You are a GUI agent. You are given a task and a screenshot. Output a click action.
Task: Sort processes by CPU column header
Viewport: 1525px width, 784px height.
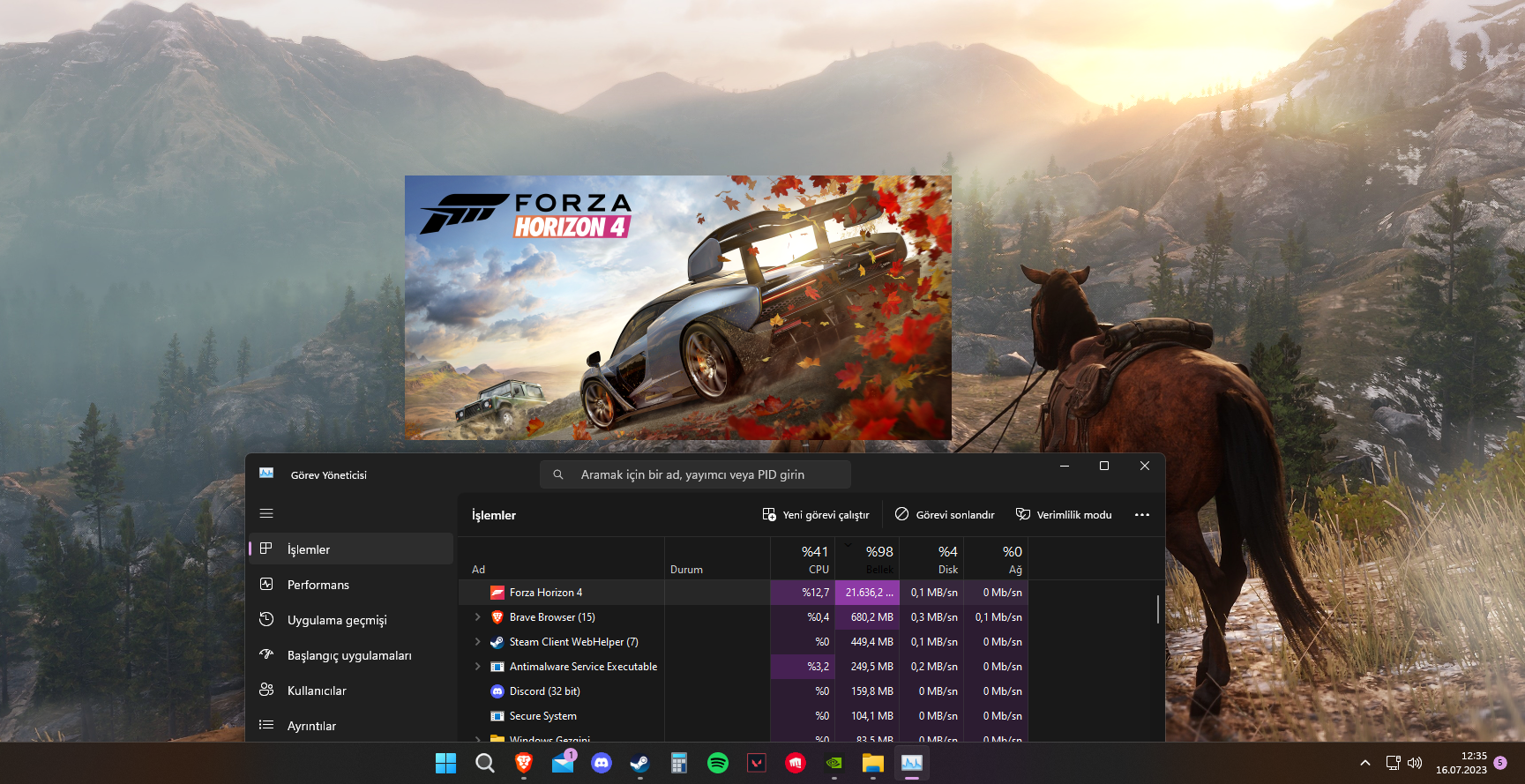pos(803,559)
